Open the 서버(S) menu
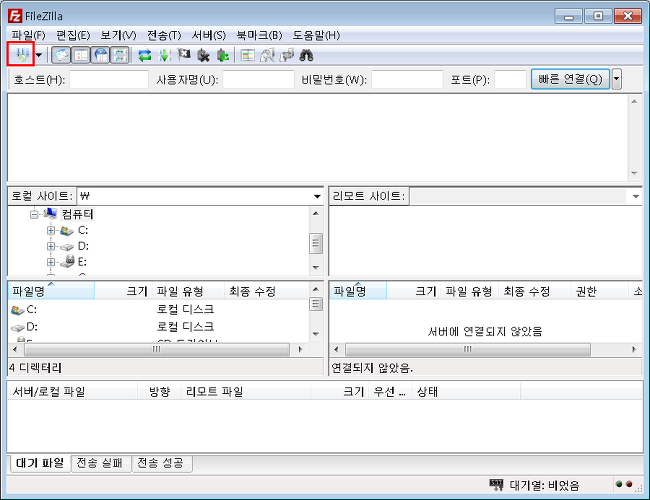 [x=209, y=35]
